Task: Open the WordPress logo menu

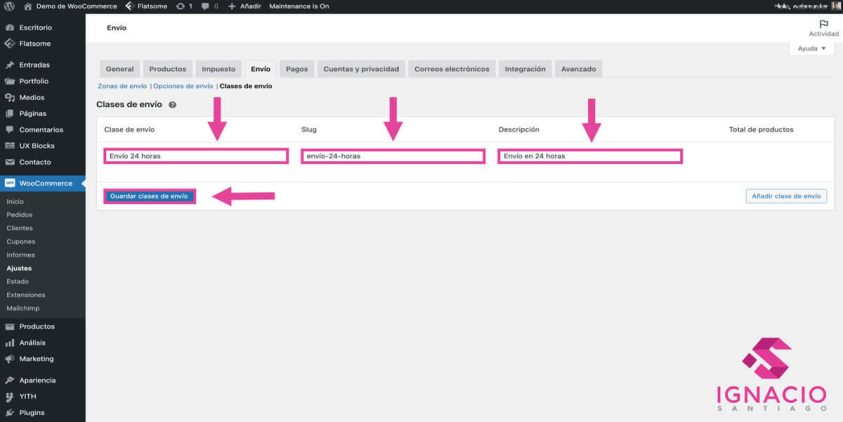Action: click(x=9, y=6)
